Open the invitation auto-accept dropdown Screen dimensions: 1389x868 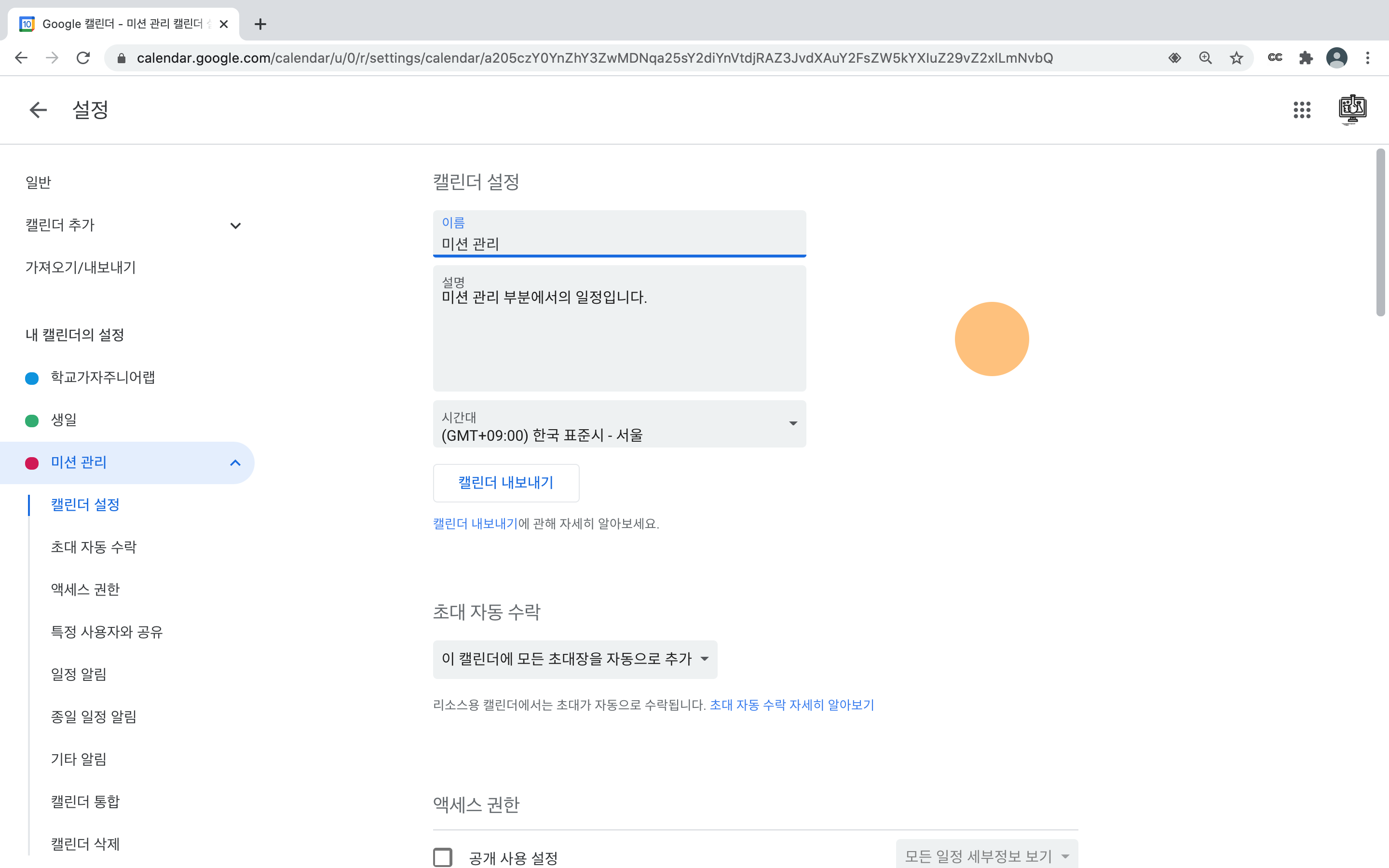coord(574,659)
